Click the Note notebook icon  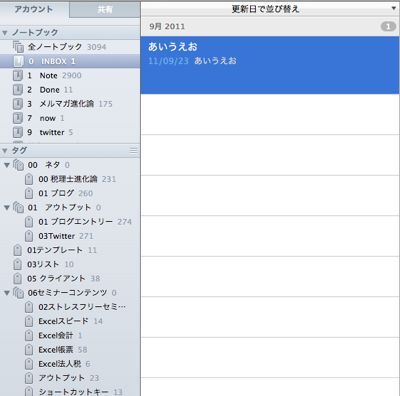pyautogui.click(x=18, y=75)
